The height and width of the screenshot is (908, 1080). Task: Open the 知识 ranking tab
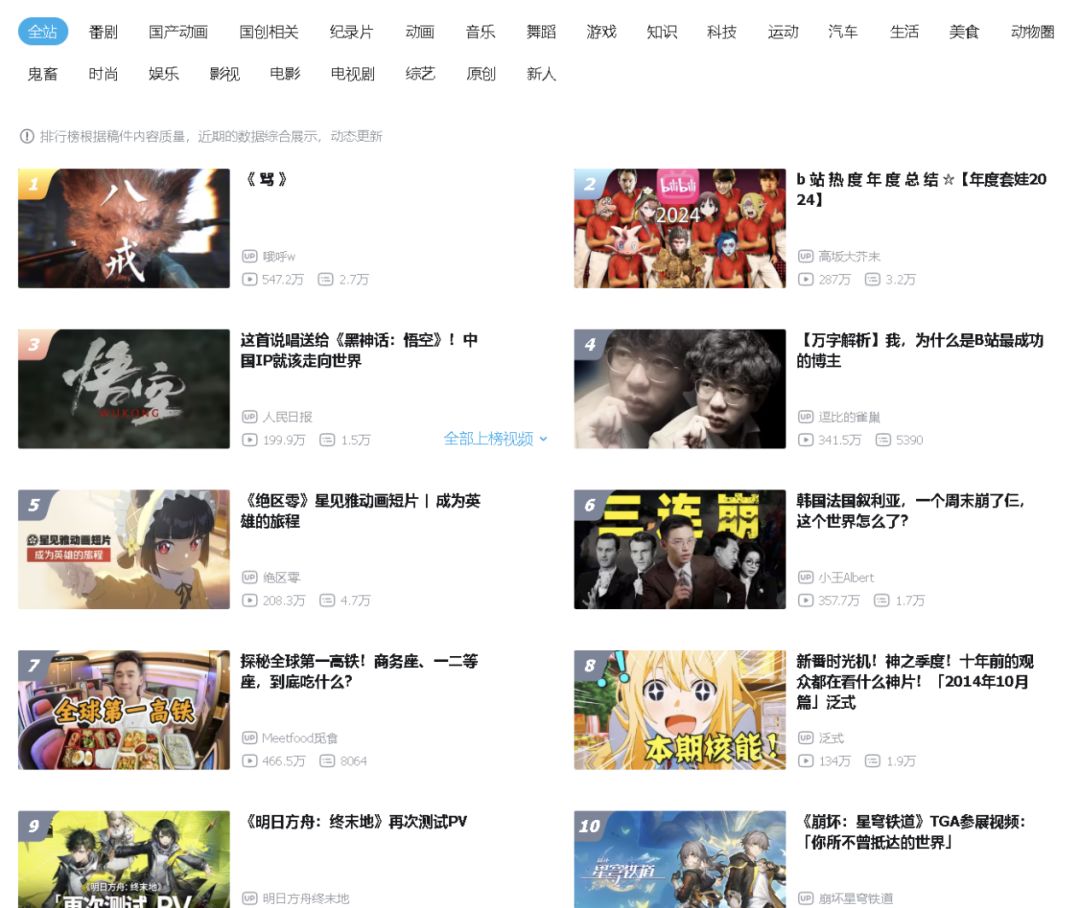(x=662, y=32)
